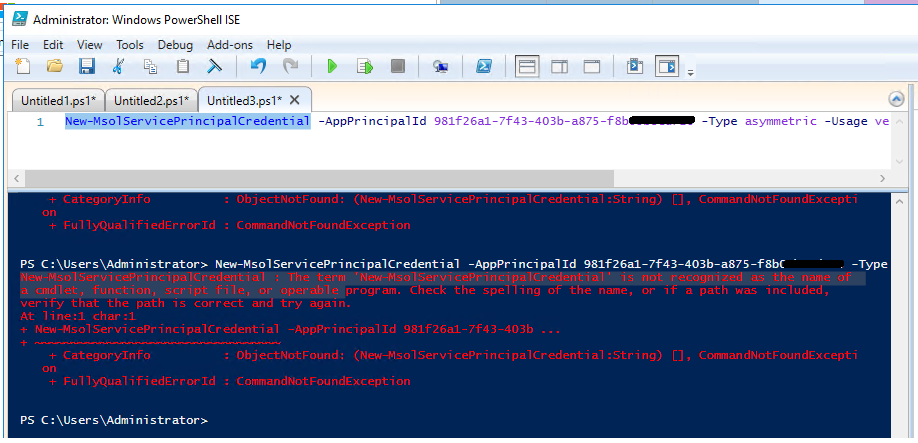Screen dimensions: 918x443
Task: Show the script pane maximized
Action: coord(592,67)
